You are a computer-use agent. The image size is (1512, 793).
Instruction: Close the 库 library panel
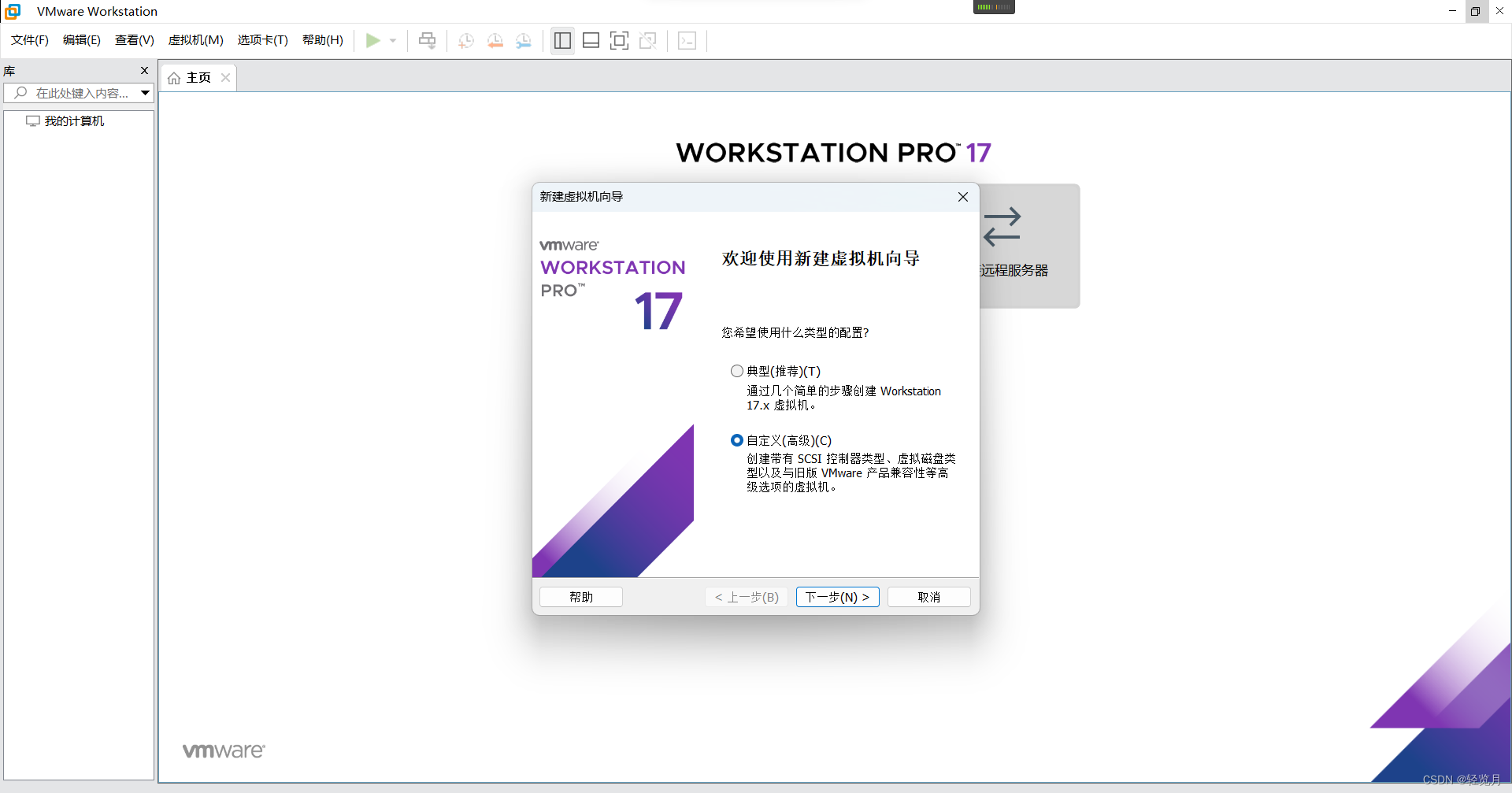(144, 71)
